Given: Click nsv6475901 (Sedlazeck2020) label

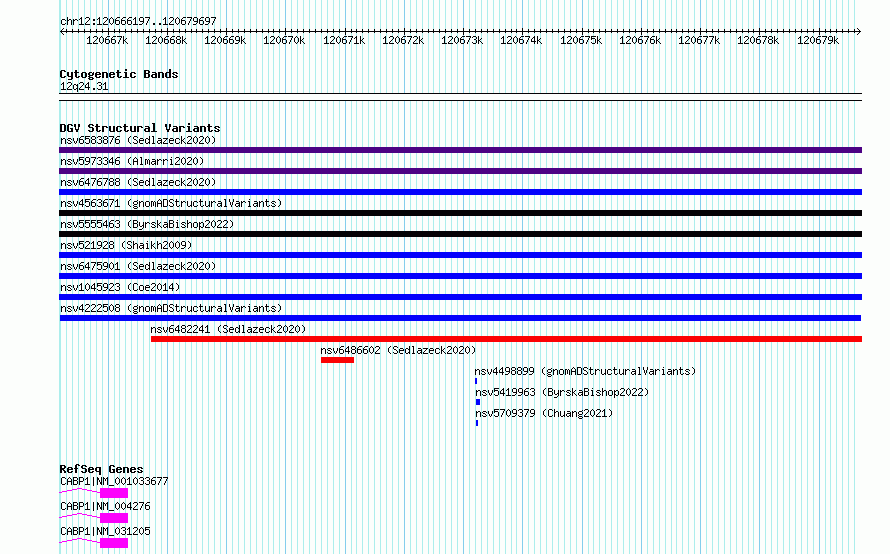Looking at the screenshot, I should pos(138,266).
